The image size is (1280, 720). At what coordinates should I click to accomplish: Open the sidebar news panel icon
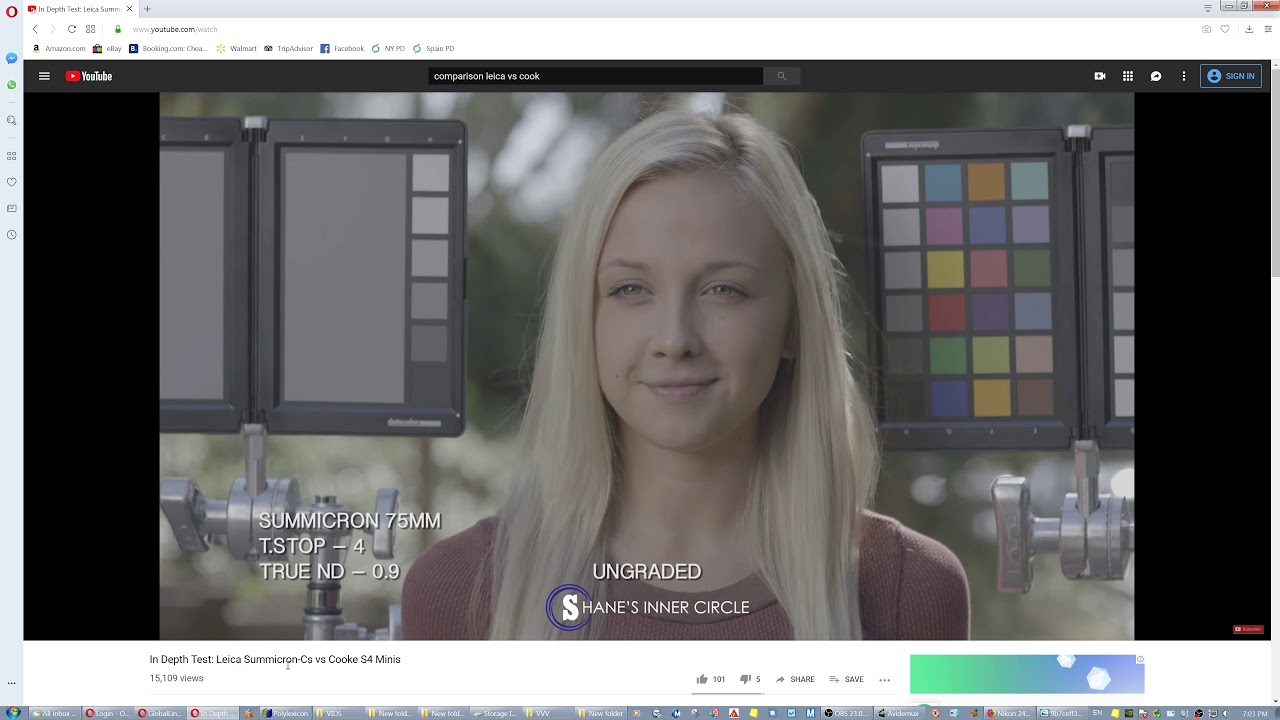[x=11, y=208]
